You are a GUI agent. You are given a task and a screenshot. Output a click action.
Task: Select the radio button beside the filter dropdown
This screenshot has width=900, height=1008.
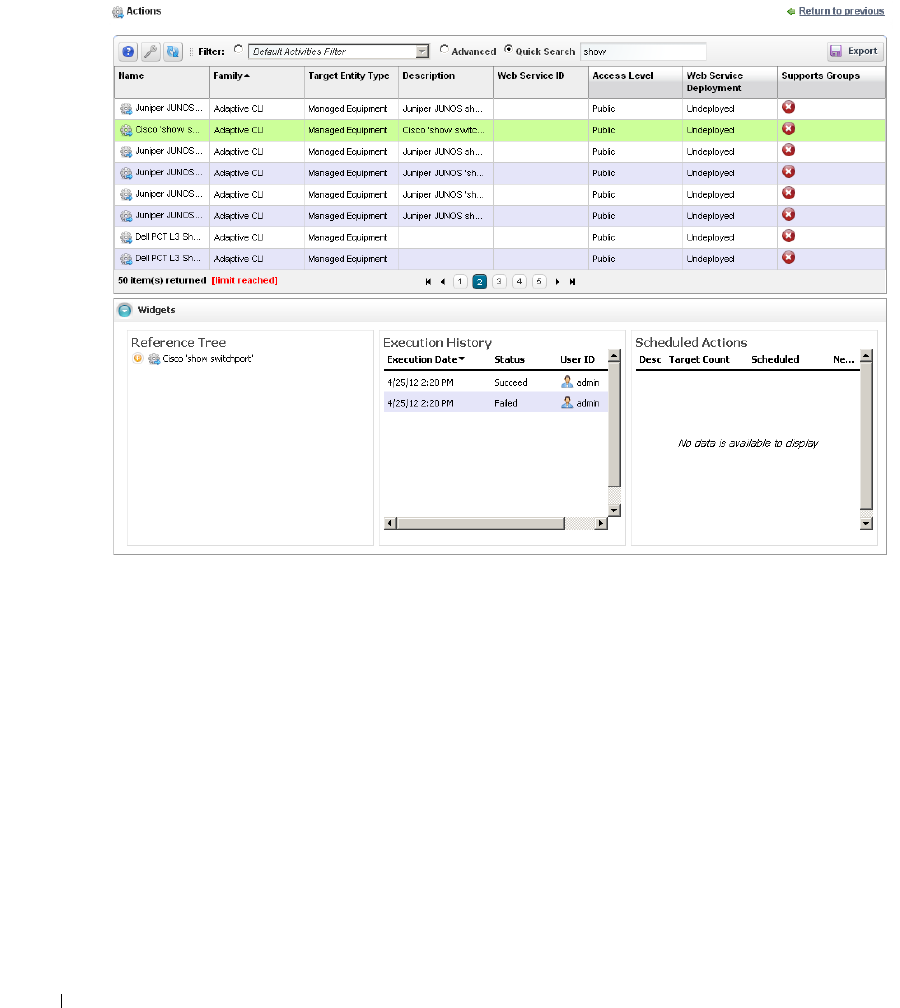[238, 50]
